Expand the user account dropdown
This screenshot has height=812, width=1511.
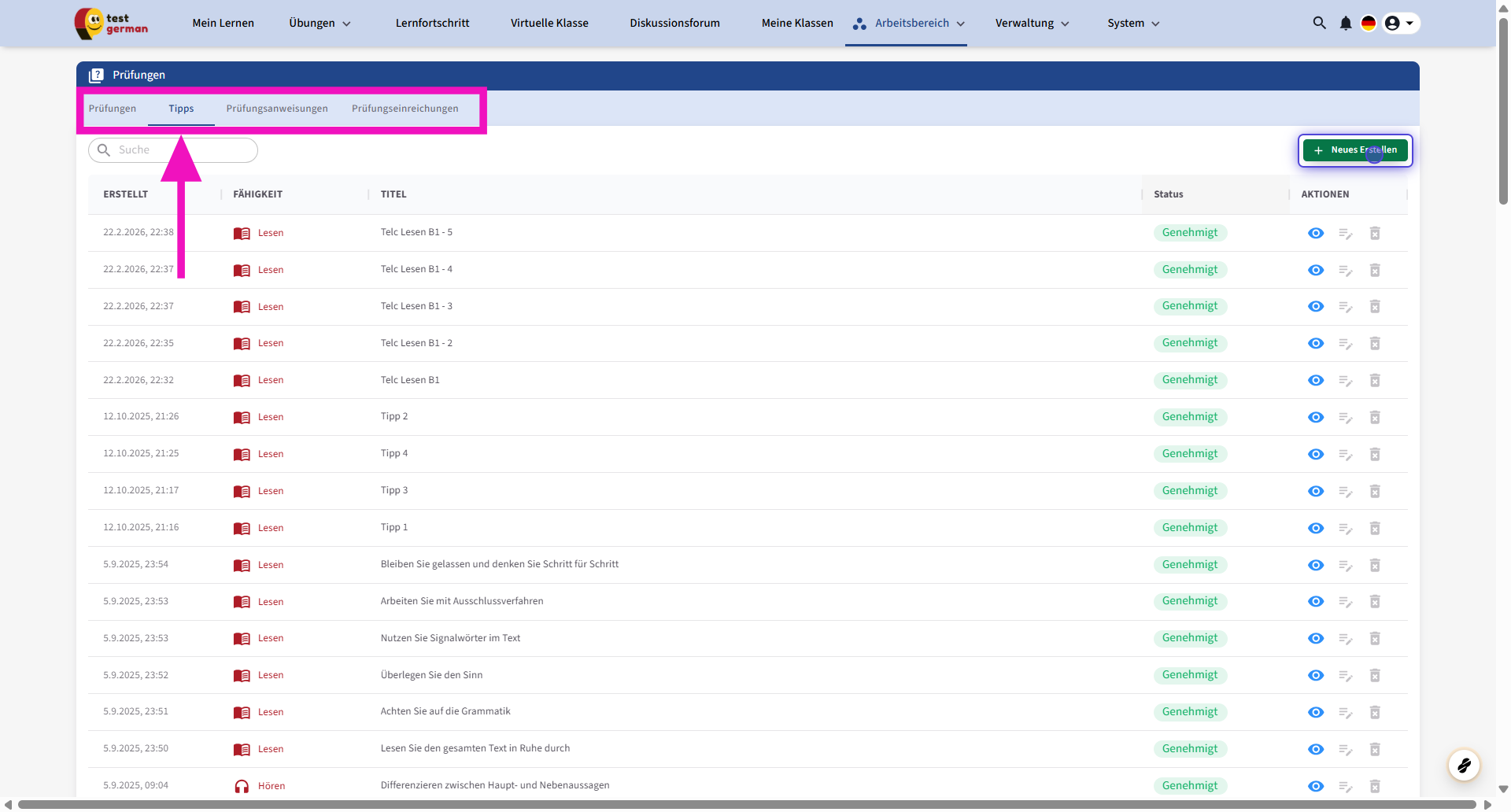point(1401,24)
